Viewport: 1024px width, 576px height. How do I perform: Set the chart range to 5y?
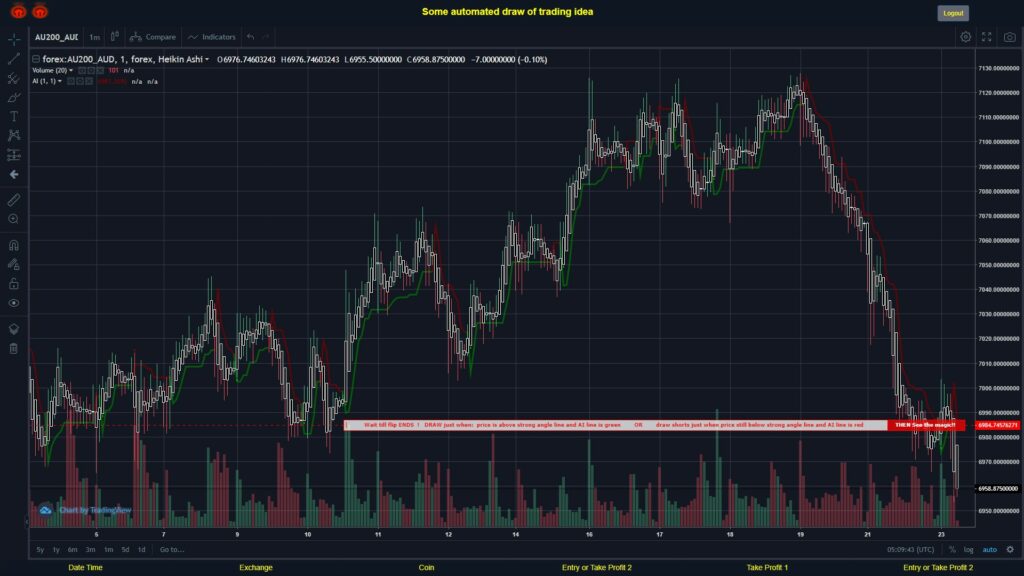pyautogui.click(x=40, y=549)
